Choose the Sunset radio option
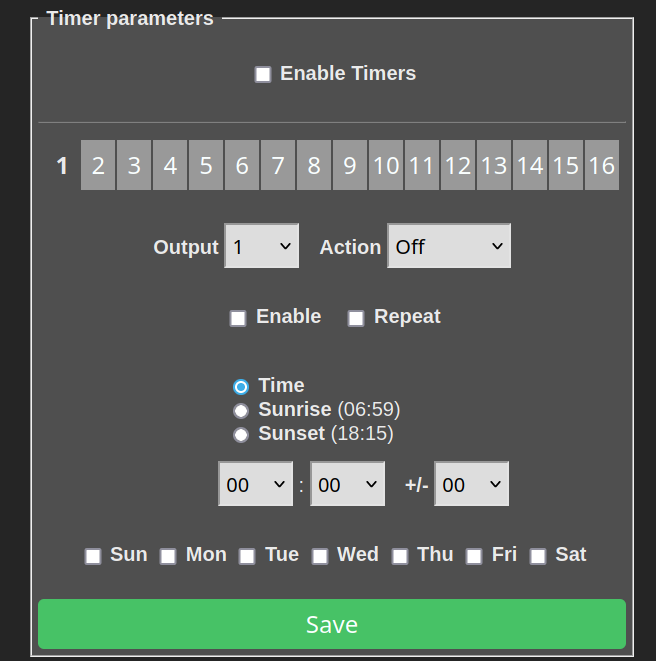This screenshot has height=661, width=656. 241,435
